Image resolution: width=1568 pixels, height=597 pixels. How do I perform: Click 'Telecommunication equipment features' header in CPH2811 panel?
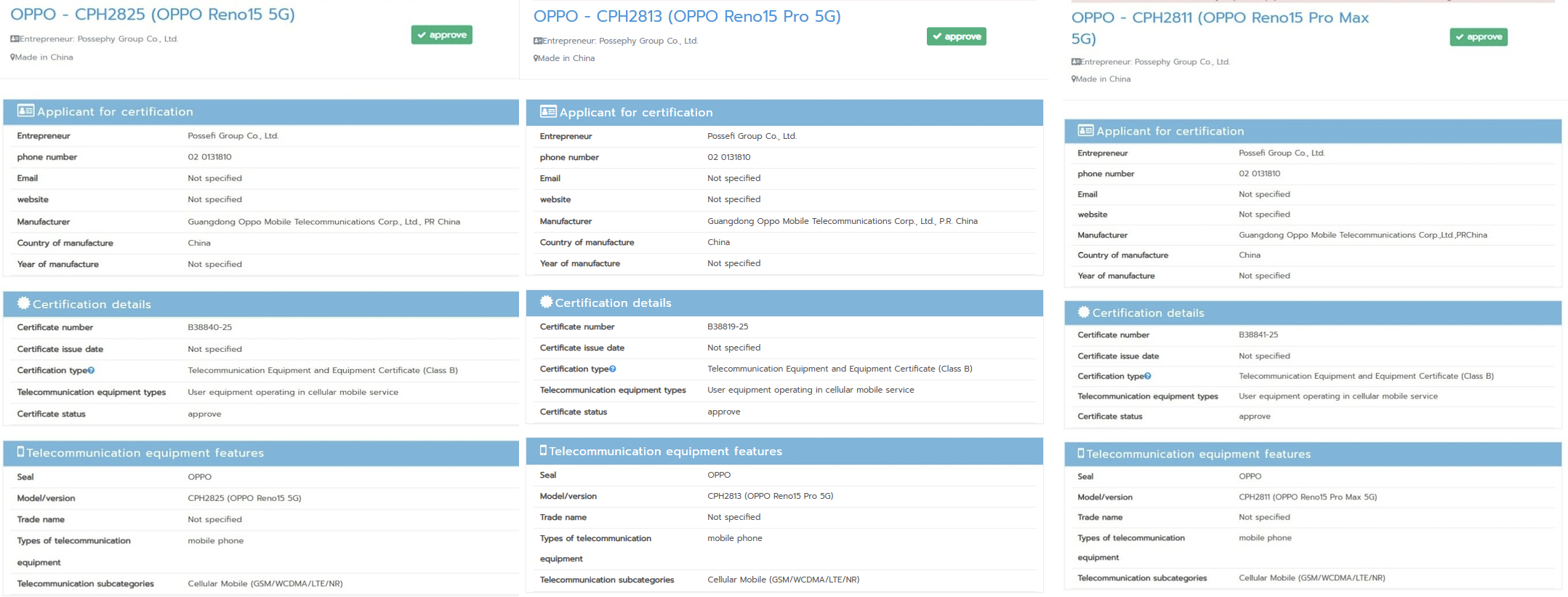1313,454
